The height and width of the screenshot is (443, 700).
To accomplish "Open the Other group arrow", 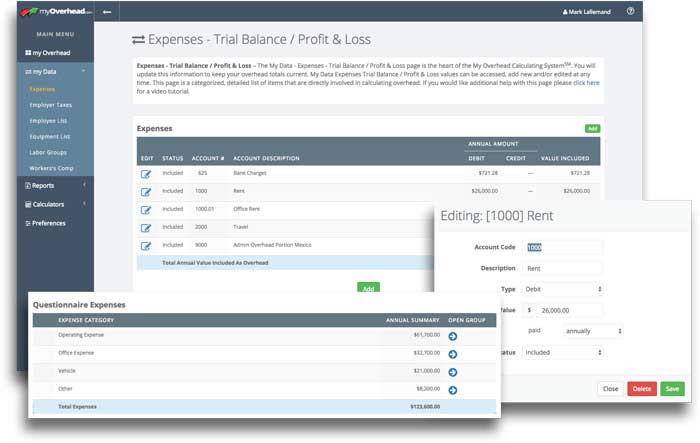I will [x=453, y=390].
